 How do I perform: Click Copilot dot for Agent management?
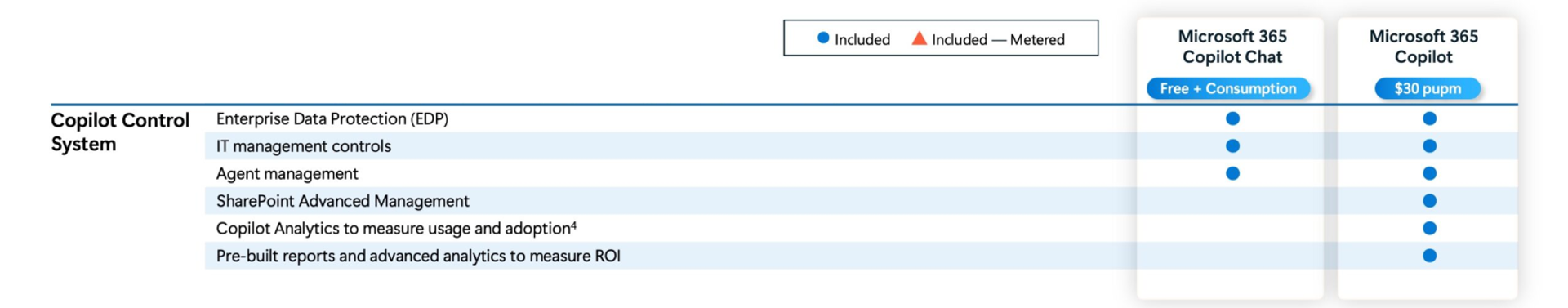click(1429, 173)
